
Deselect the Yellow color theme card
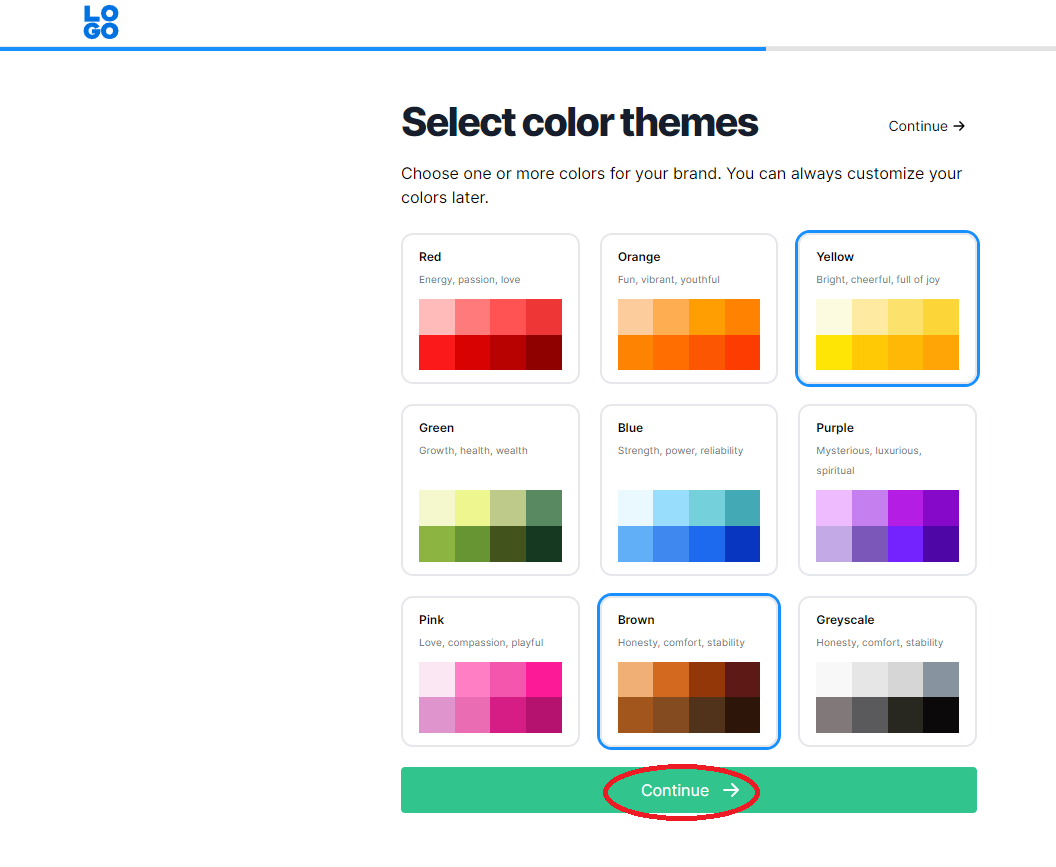point(887,309)
